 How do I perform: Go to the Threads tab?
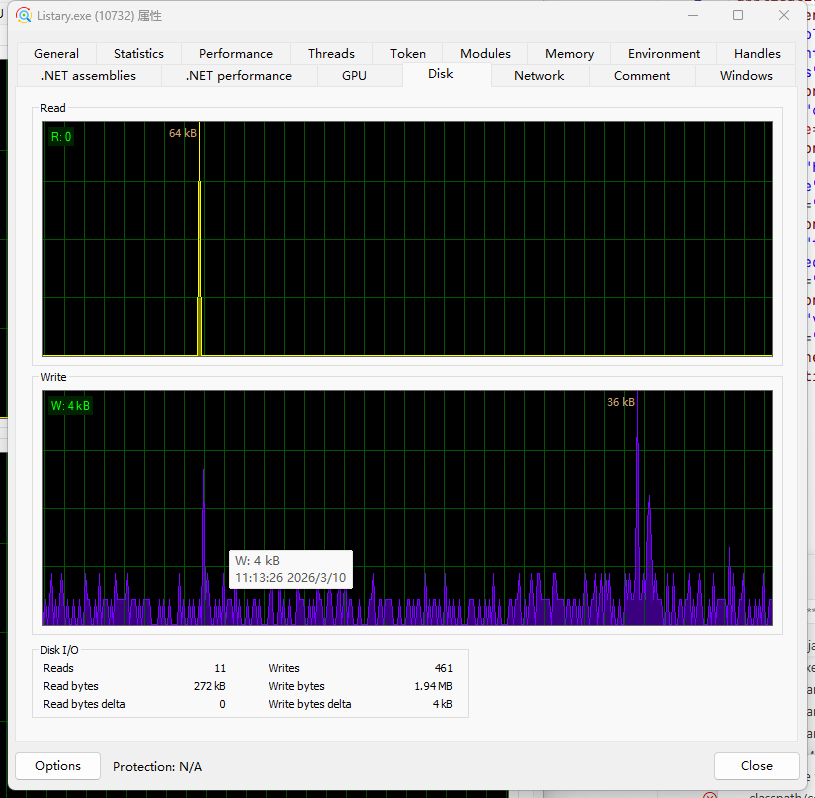click(x=331, y=54)
